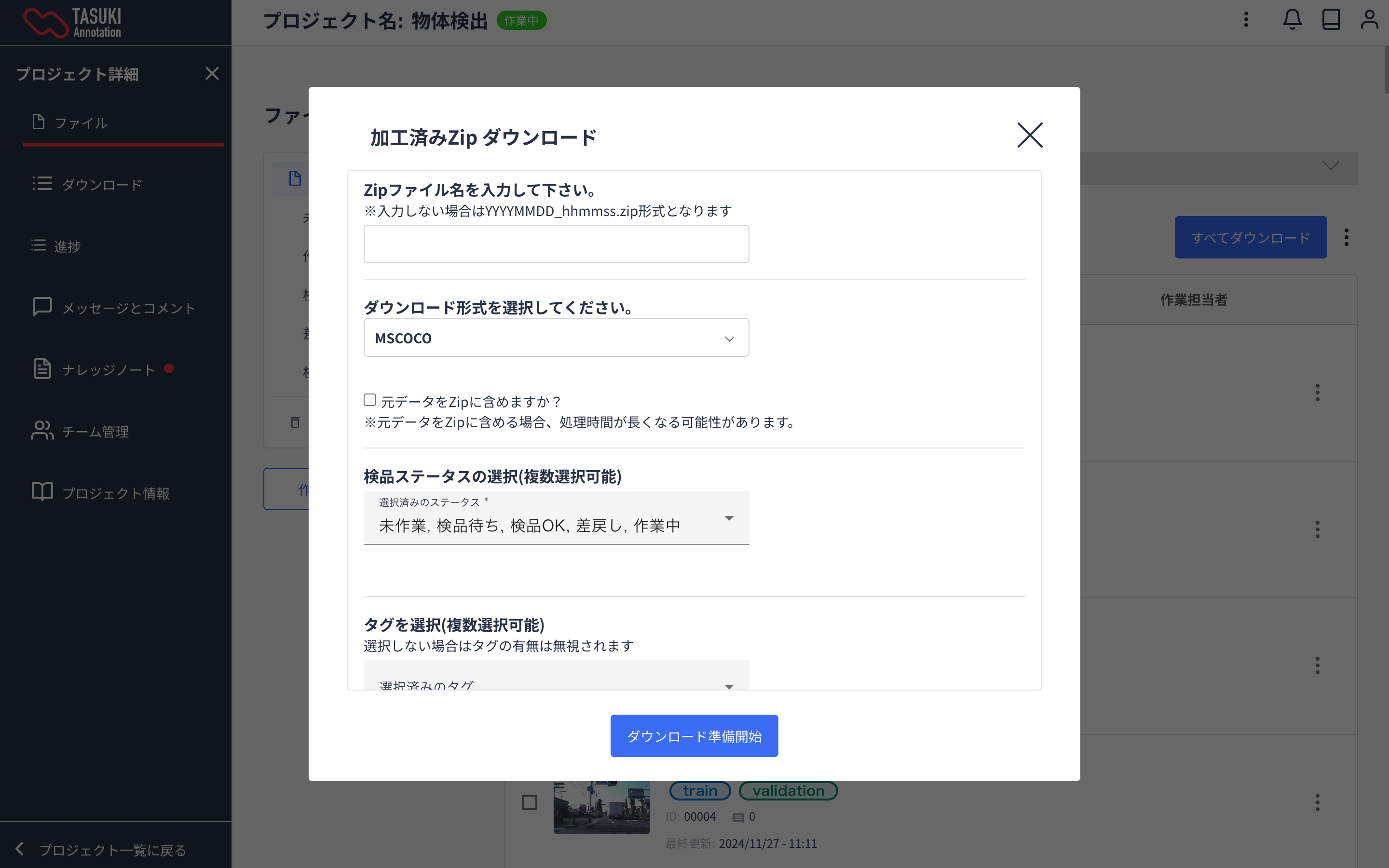
Task: Open options menu beside すべてダウンロード
Action: click(1346, 237)
